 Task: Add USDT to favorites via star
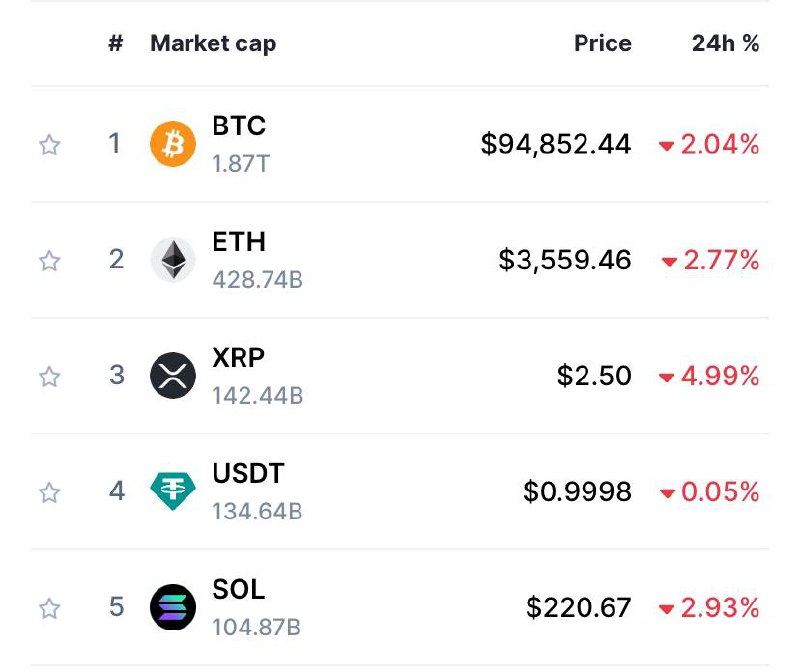[49, 492]
